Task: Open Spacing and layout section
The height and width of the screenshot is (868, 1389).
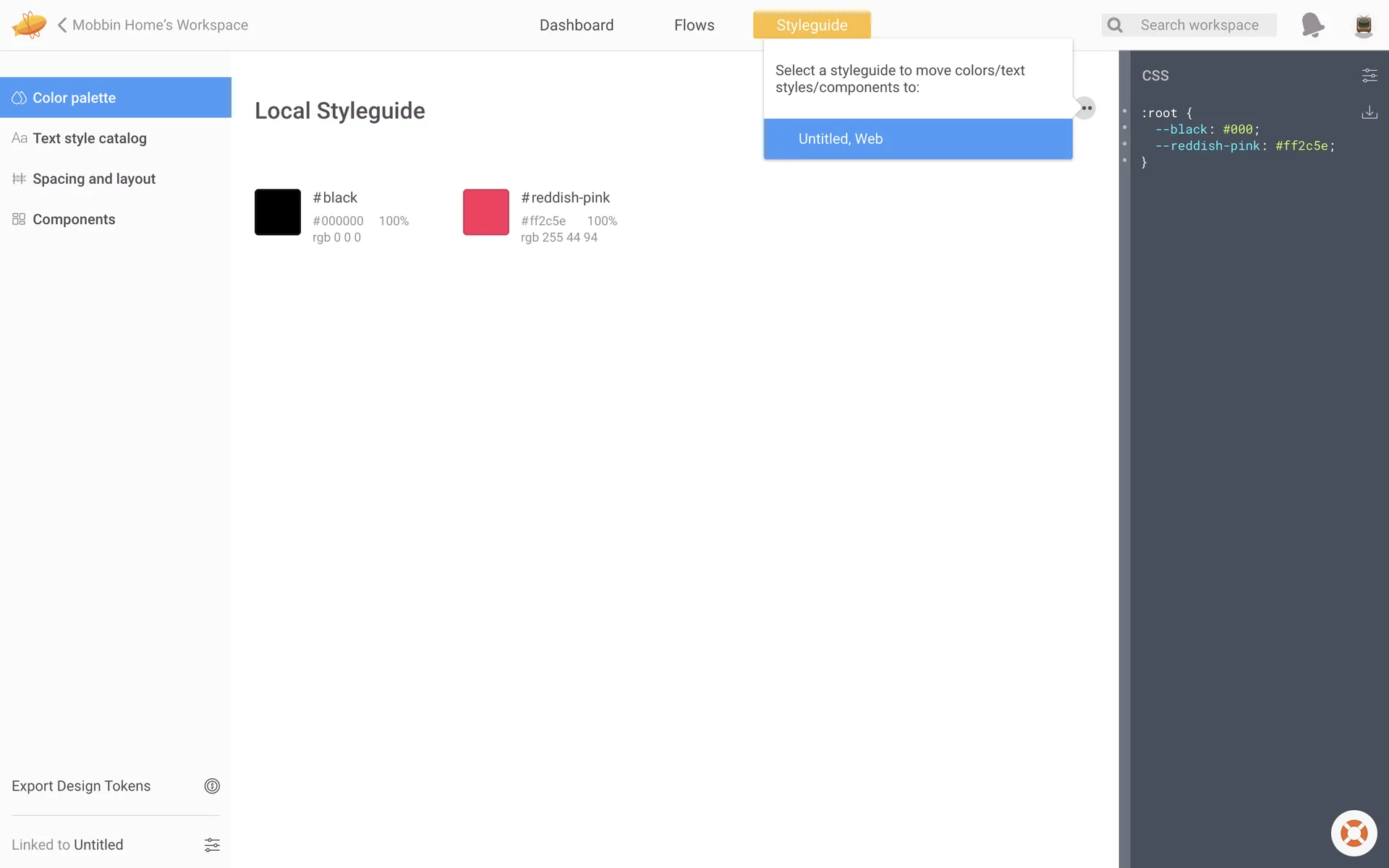Action: 94,179
